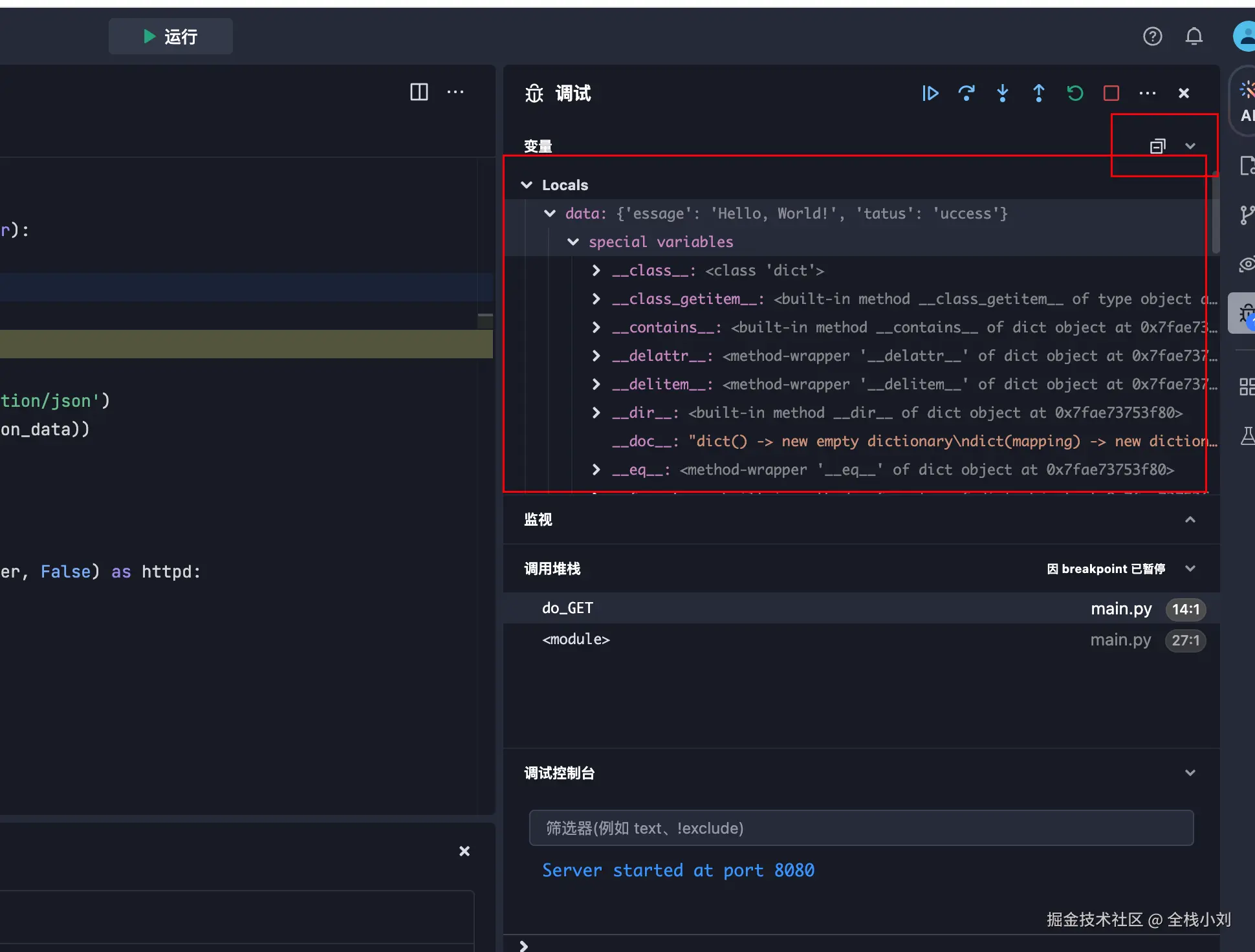Collapse the 调试控制台 section chevron

pos(1190,773)
